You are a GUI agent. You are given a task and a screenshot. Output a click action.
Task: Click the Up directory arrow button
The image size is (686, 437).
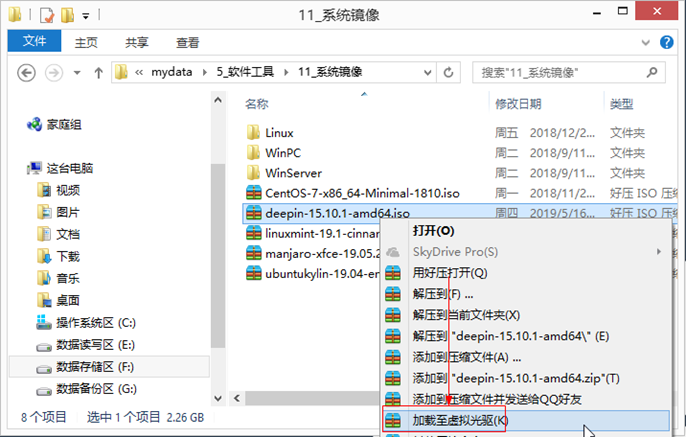tap(99, 73)
